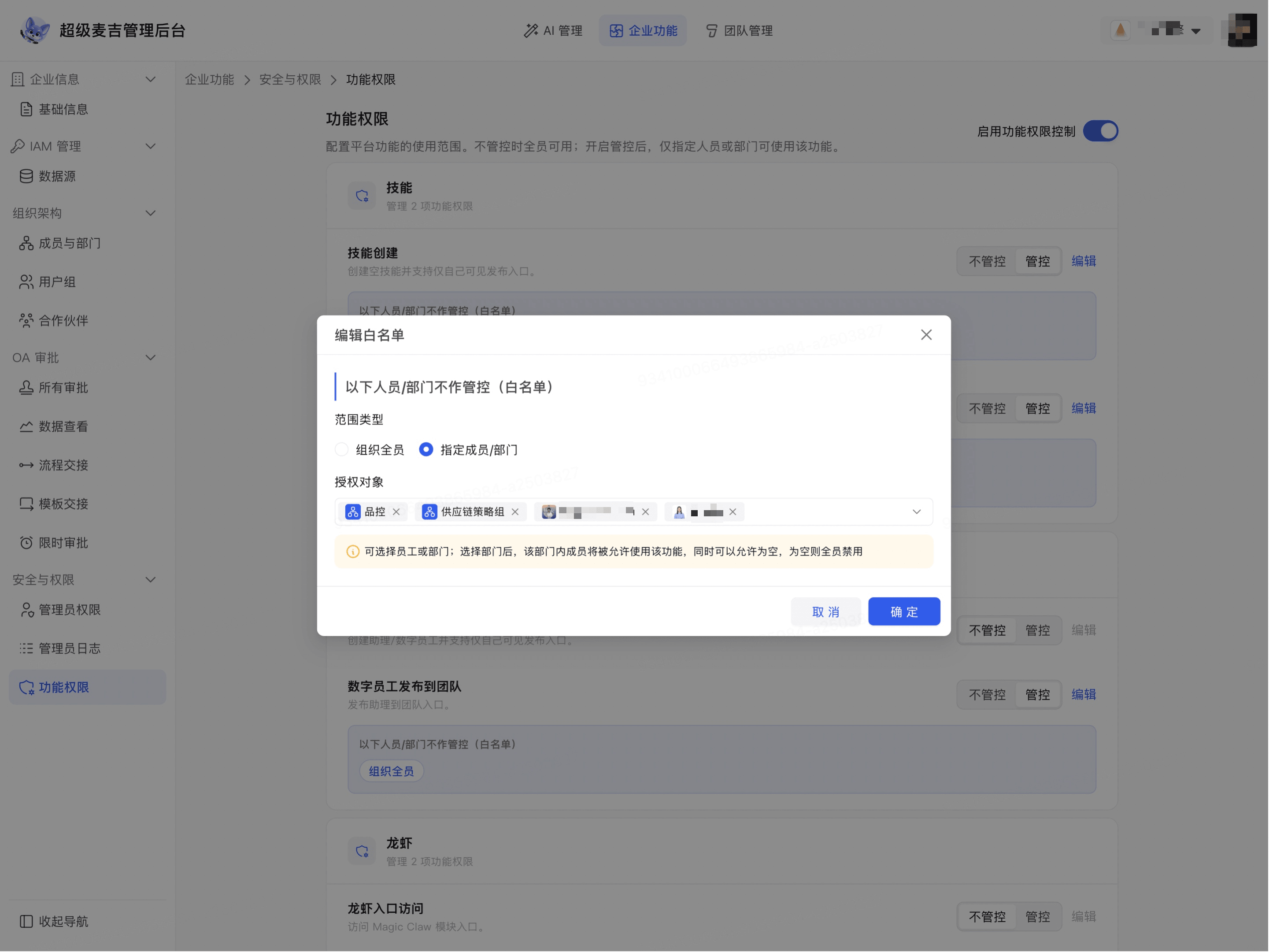Collapse the IAM 管理 sidebar section
Screen dimensions: 1269x952
151,146
